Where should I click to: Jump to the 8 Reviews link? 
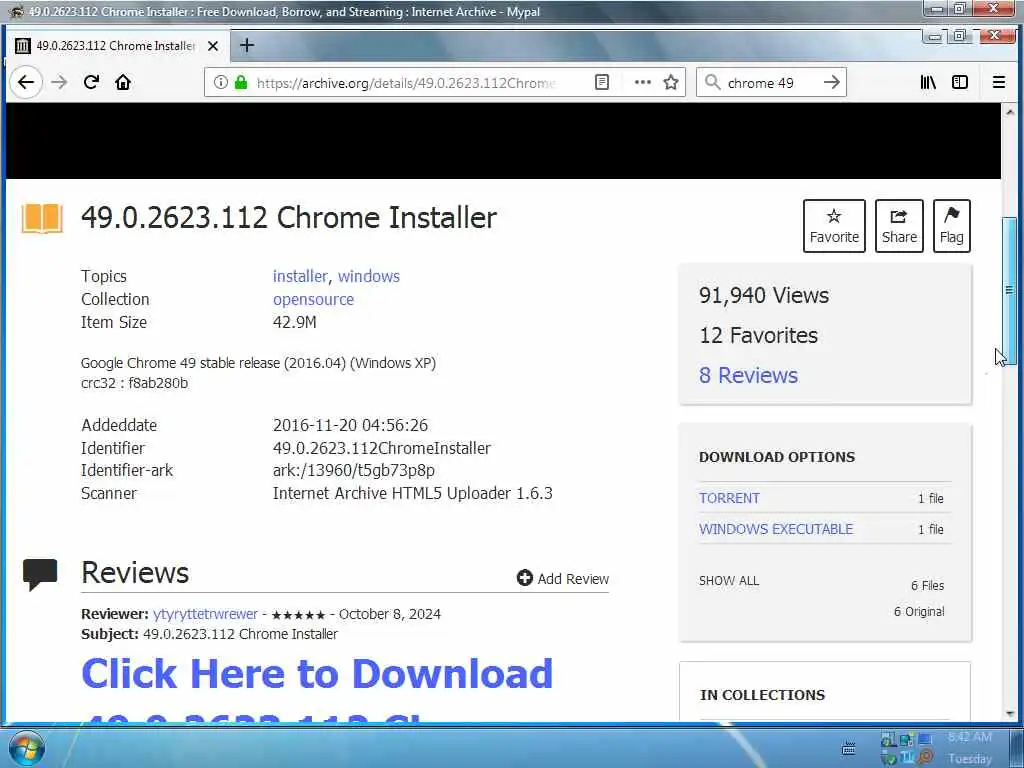tap(748, 376)
